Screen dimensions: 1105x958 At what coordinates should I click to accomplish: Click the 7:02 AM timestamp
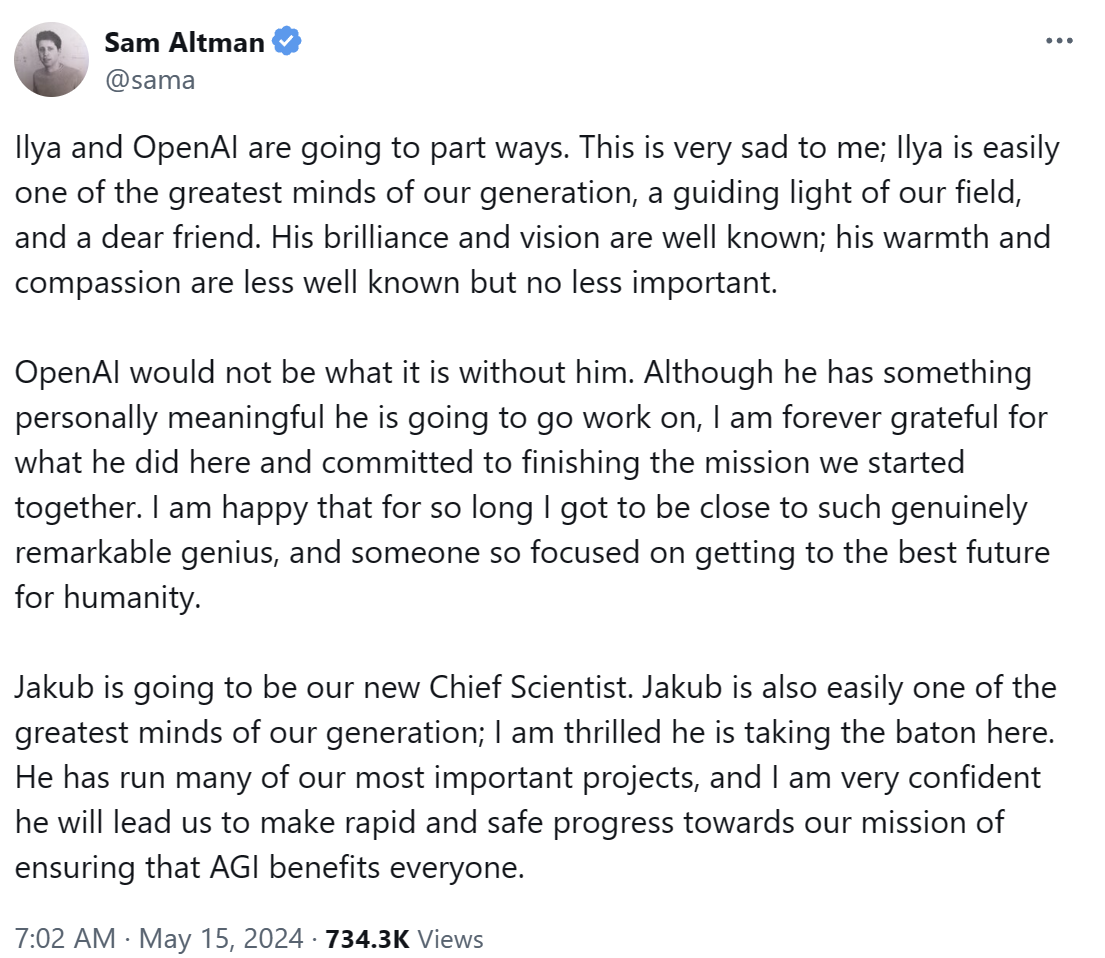tap(65, 939)
